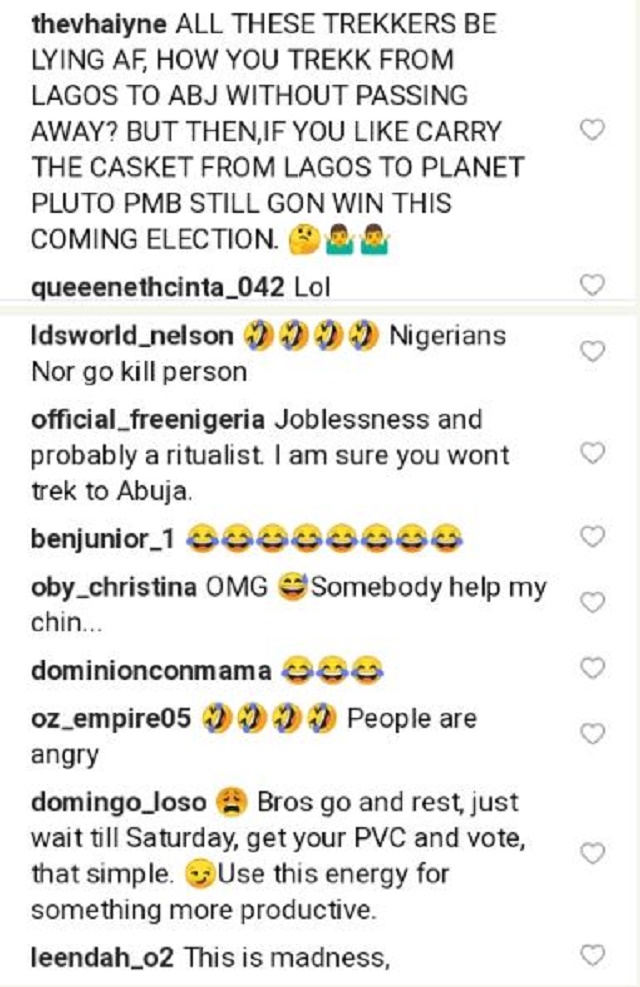Open oby_christina's profile

click(x=112, y=588)
